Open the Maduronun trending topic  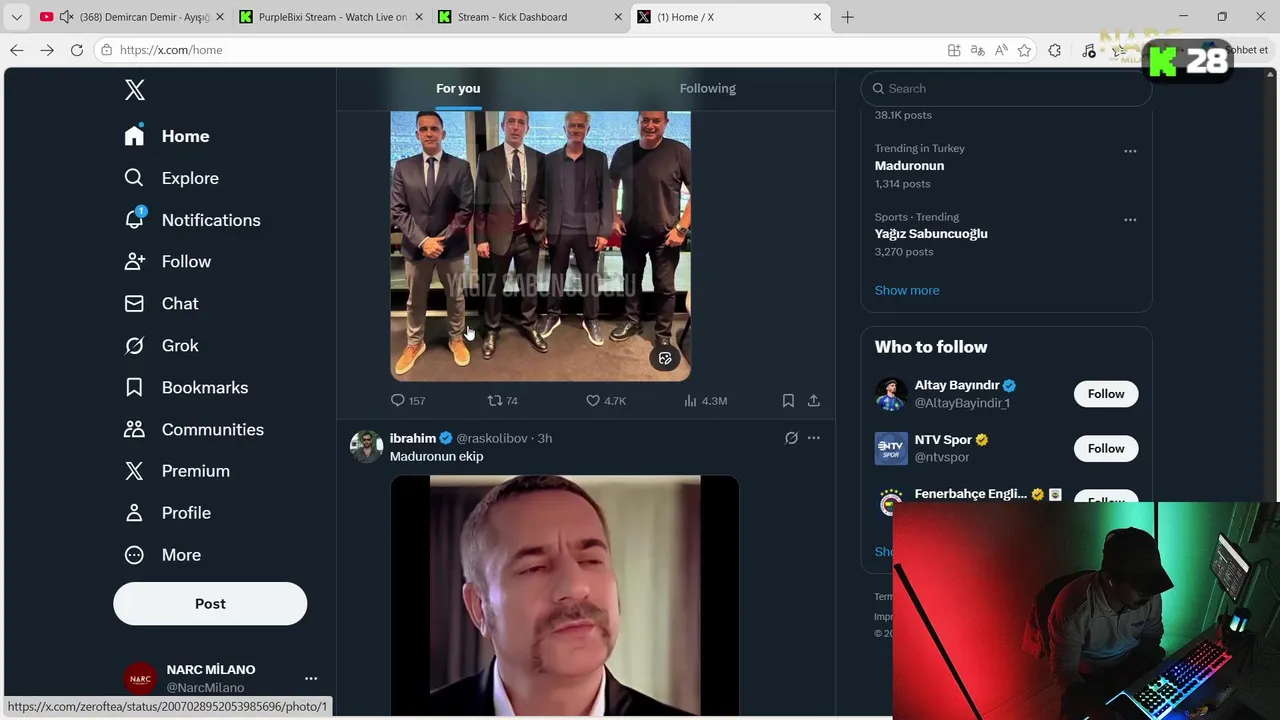[x=909, y=166]
